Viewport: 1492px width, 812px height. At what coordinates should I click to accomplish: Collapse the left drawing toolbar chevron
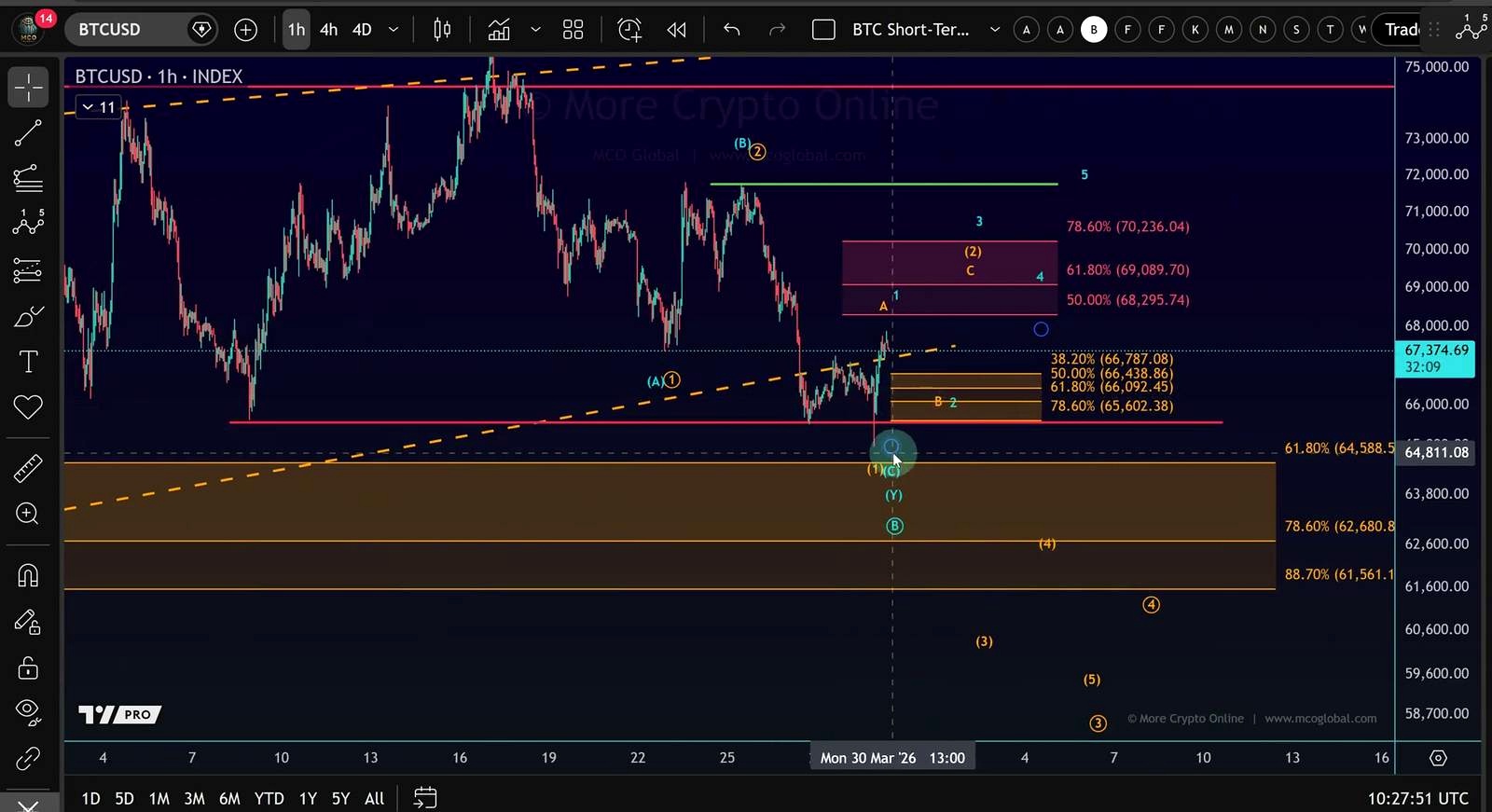[x=28, y=804]
